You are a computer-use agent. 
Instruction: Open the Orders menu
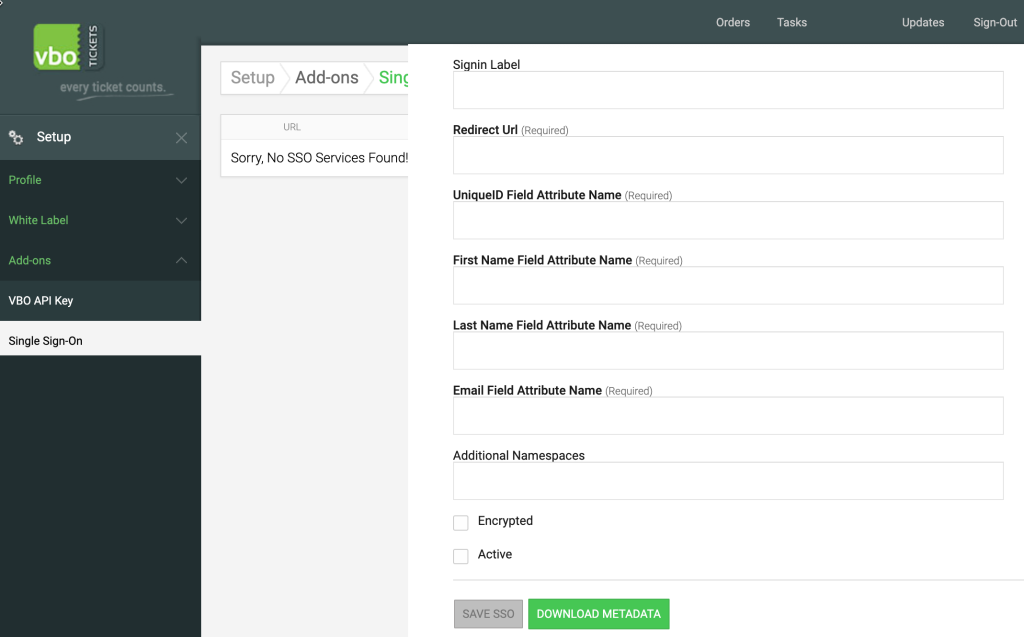pos(733,22)
